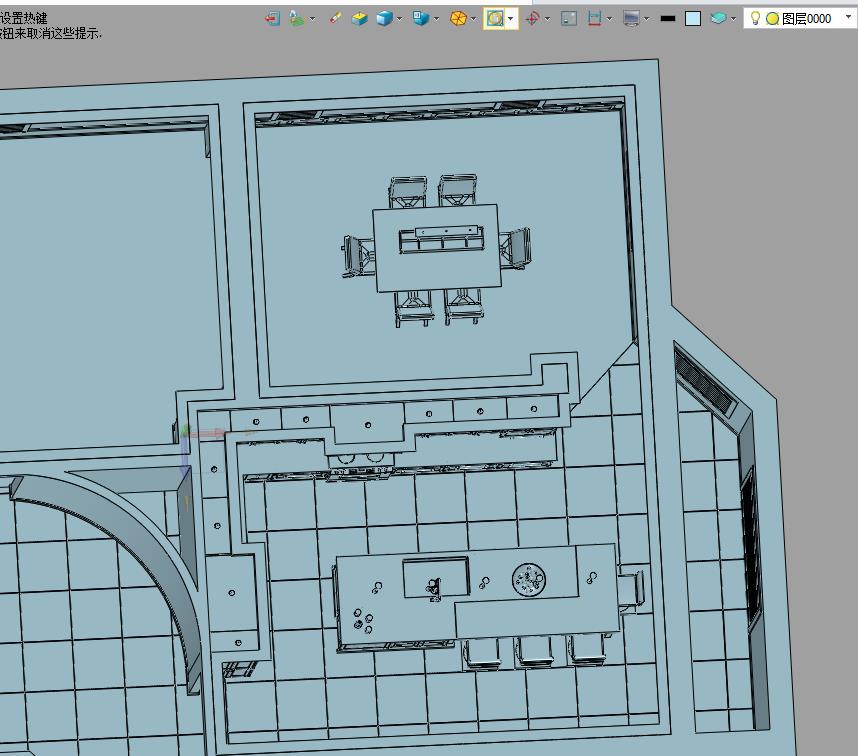The height and width of the screenshot is (756, 858).
Task: Expand the monitor display dropdown arrow
Action: tap(647, 19)
